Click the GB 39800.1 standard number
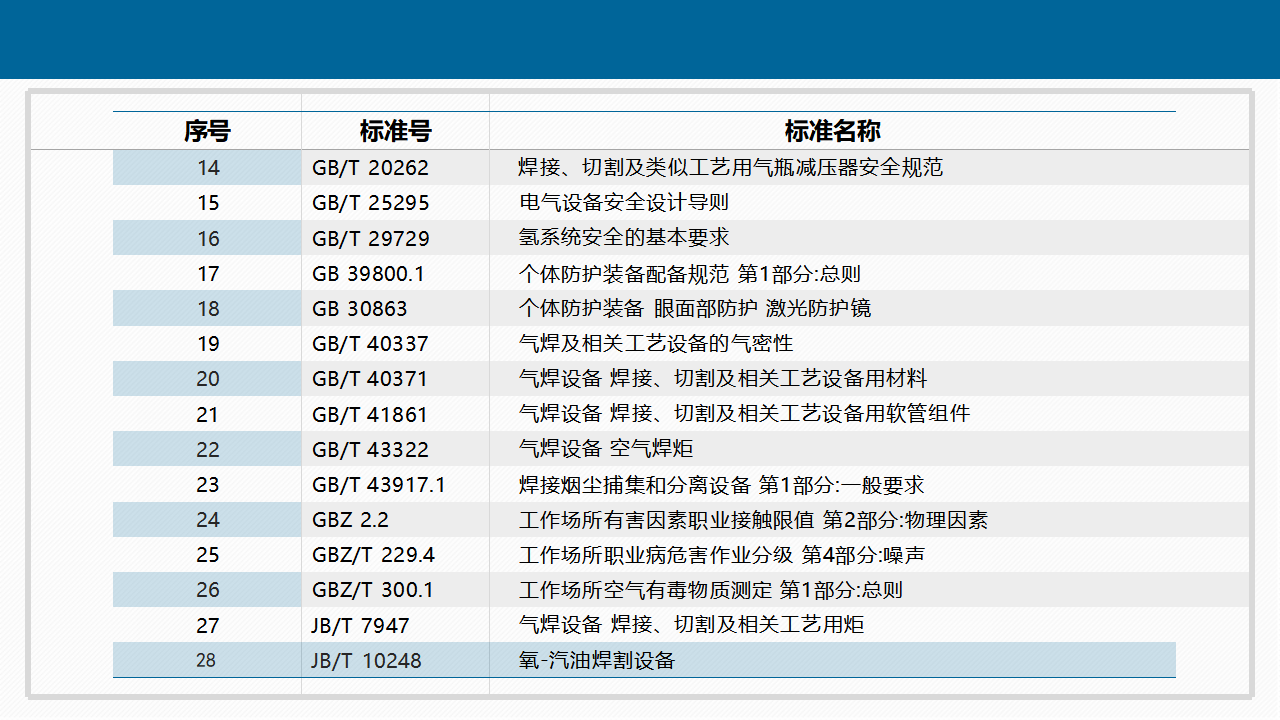This screenshot has height=720, width=1280. coord(368,274)
